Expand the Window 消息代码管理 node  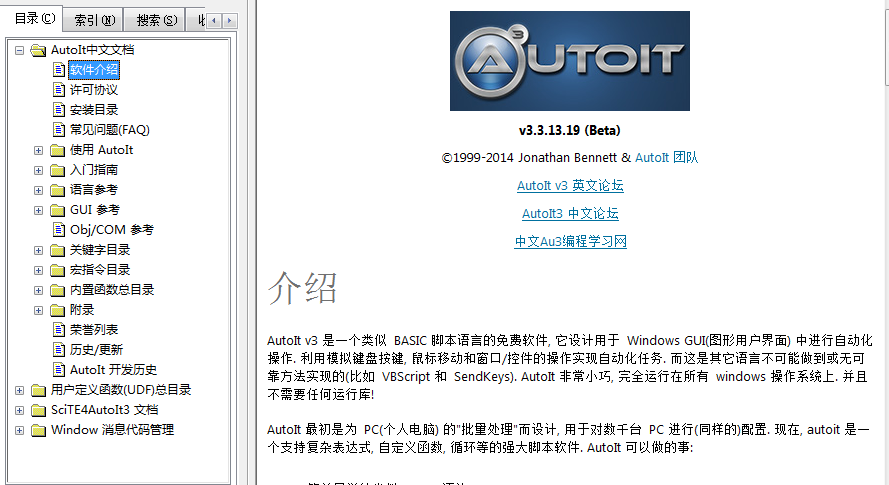19,431
